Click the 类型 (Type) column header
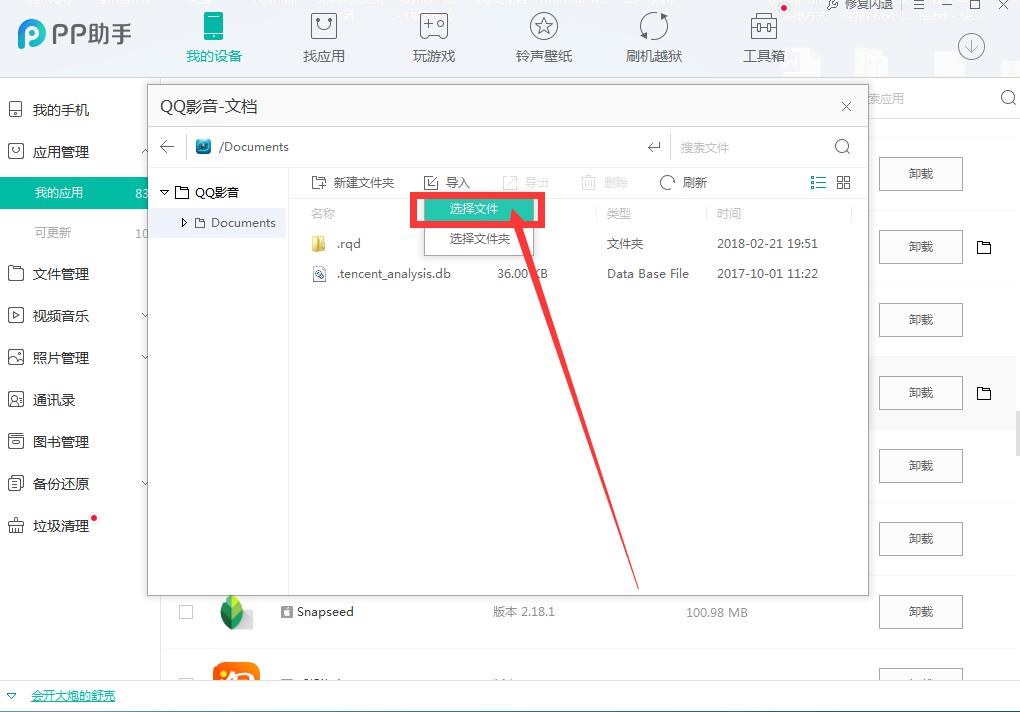The height and width of the screenshot is (712, 1020). [618, 213]
